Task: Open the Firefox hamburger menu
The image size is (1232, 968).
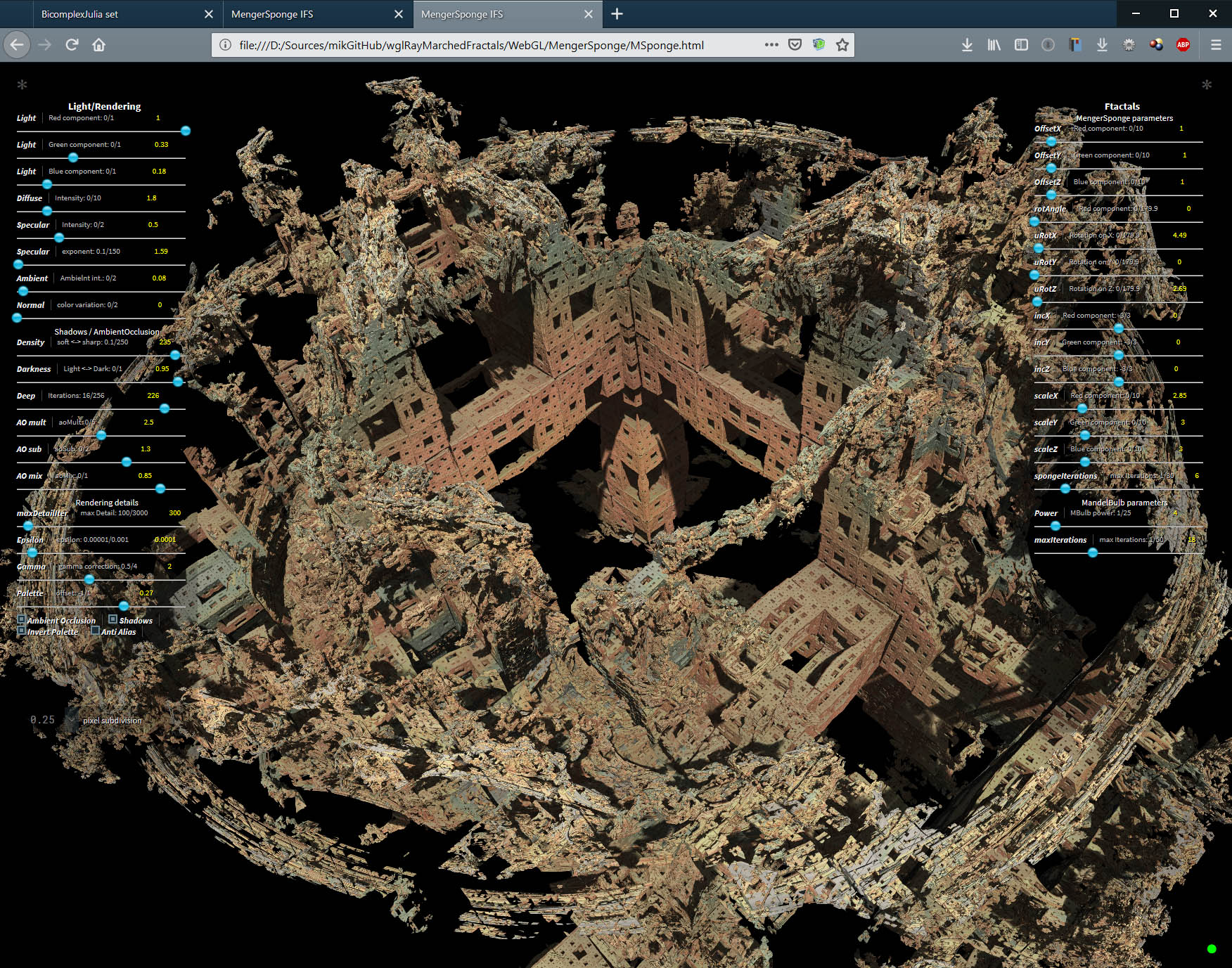Action: pos(1215,45)
